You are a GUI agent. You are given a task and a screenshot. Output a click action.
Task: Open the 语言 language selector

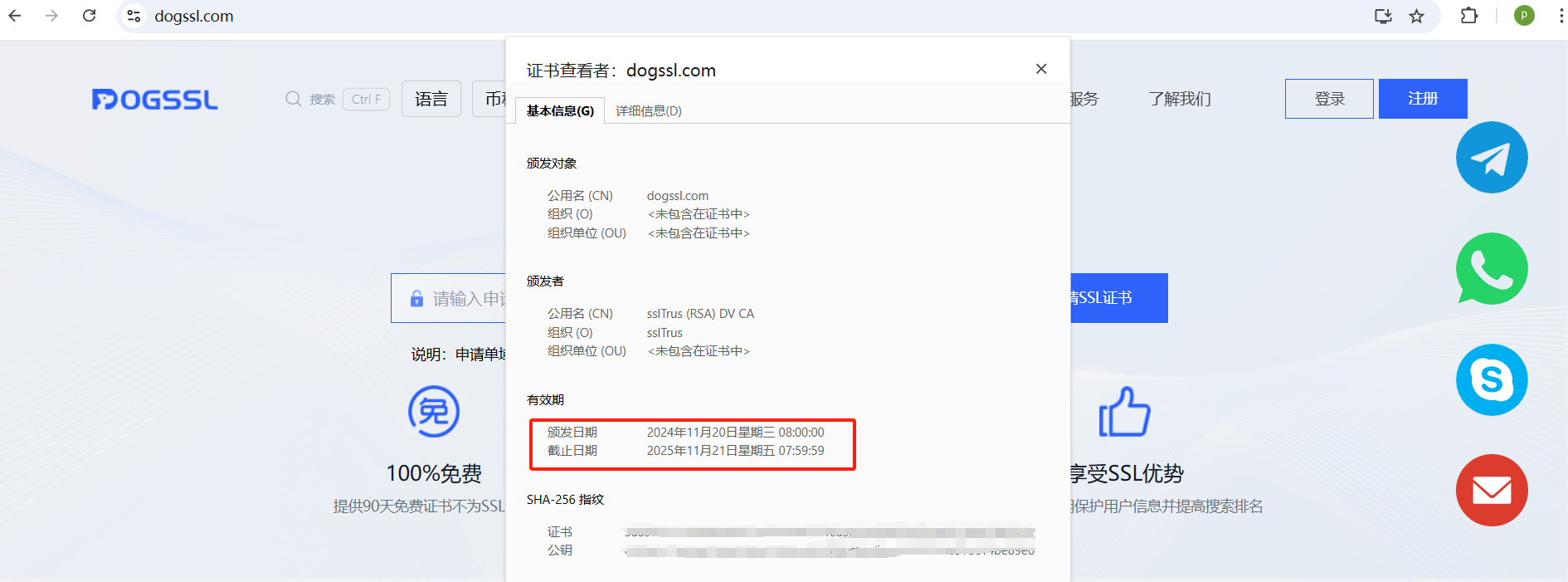click(x=431, y=99)
